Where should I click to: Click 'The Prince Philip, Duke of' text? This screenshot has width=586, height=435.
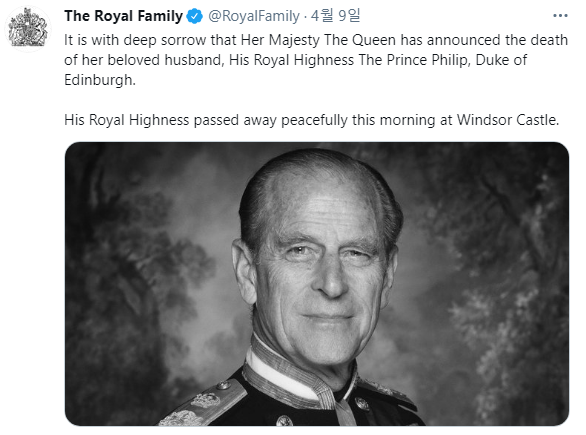(x=443, y=60)
